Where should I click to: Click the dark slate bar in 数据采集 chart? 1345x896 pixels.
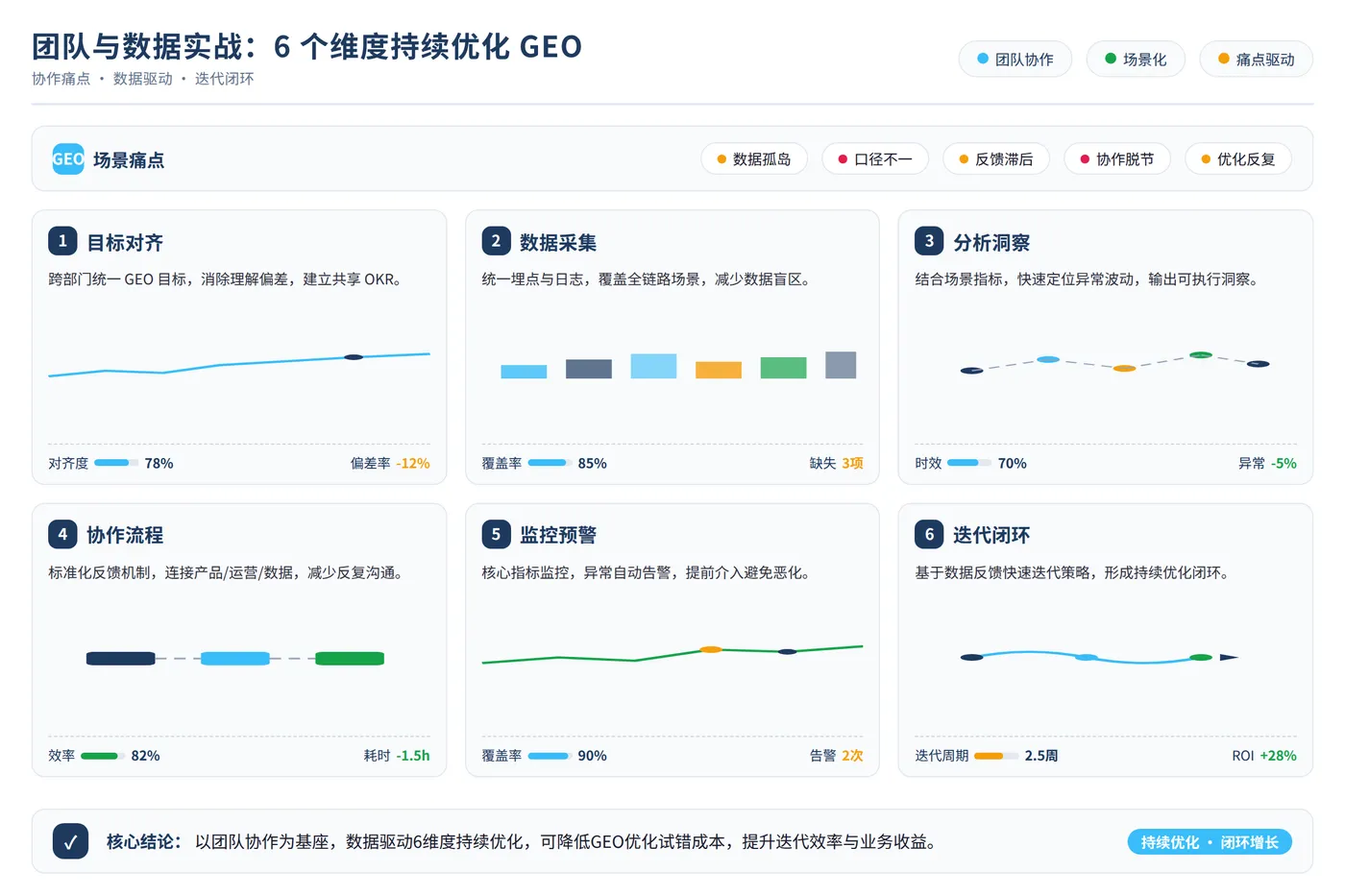pyautogui.click(x=589, y=369)
